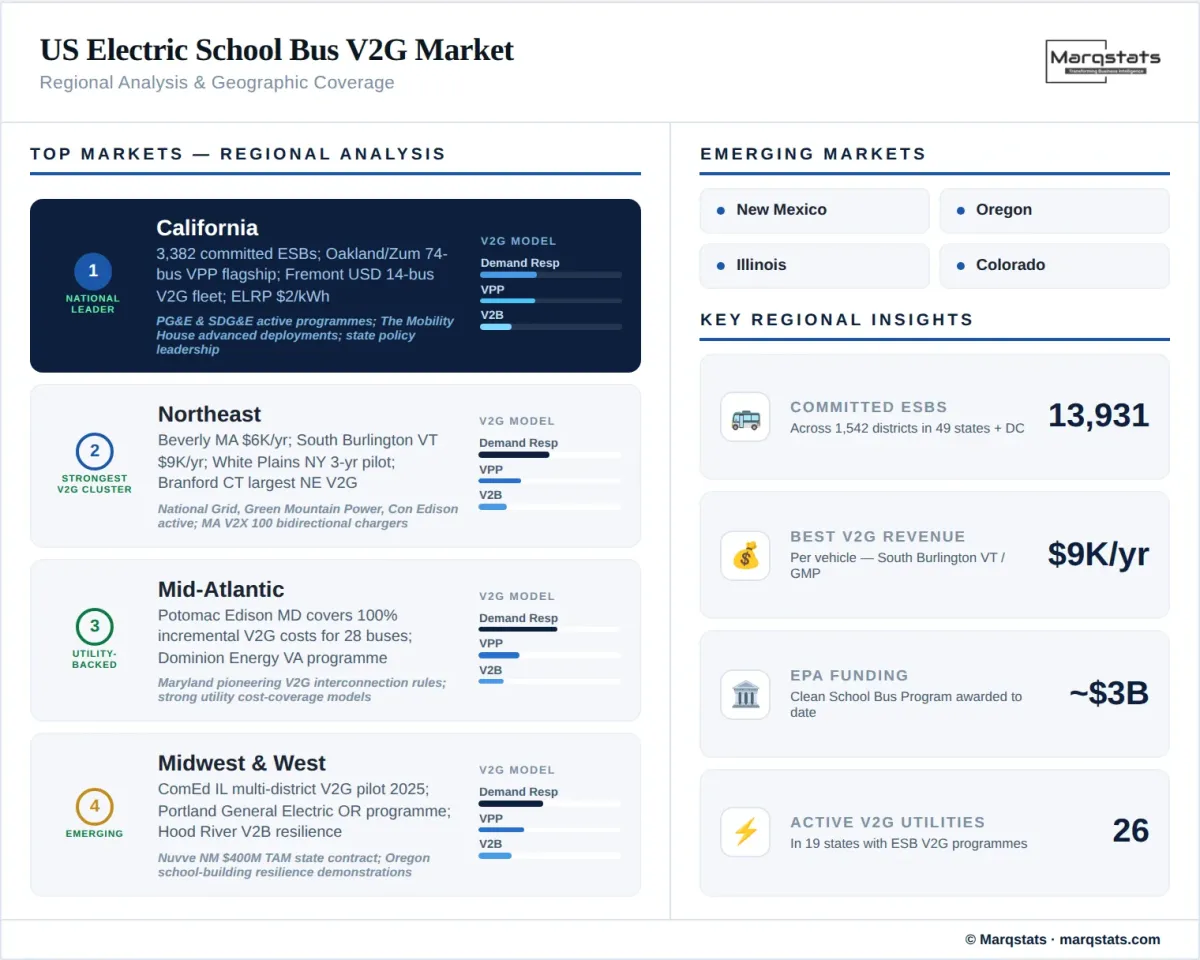This screenshot has width=1200, height=960.
Task: Open the Marqstats logo in the header
Action: (x=1103, y=60)
